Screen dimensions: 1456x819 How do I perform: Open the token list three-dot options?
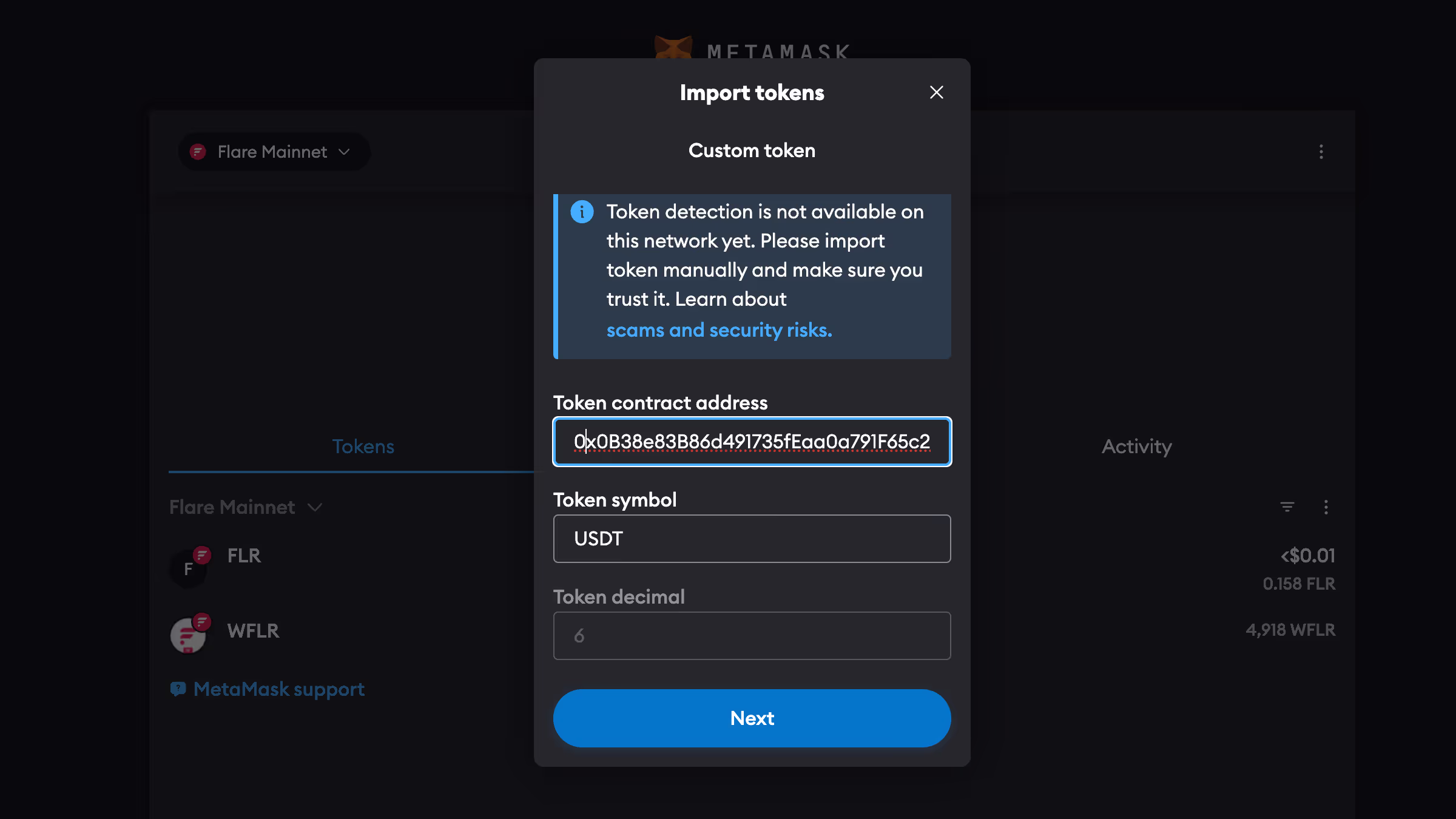(1326, 507)
